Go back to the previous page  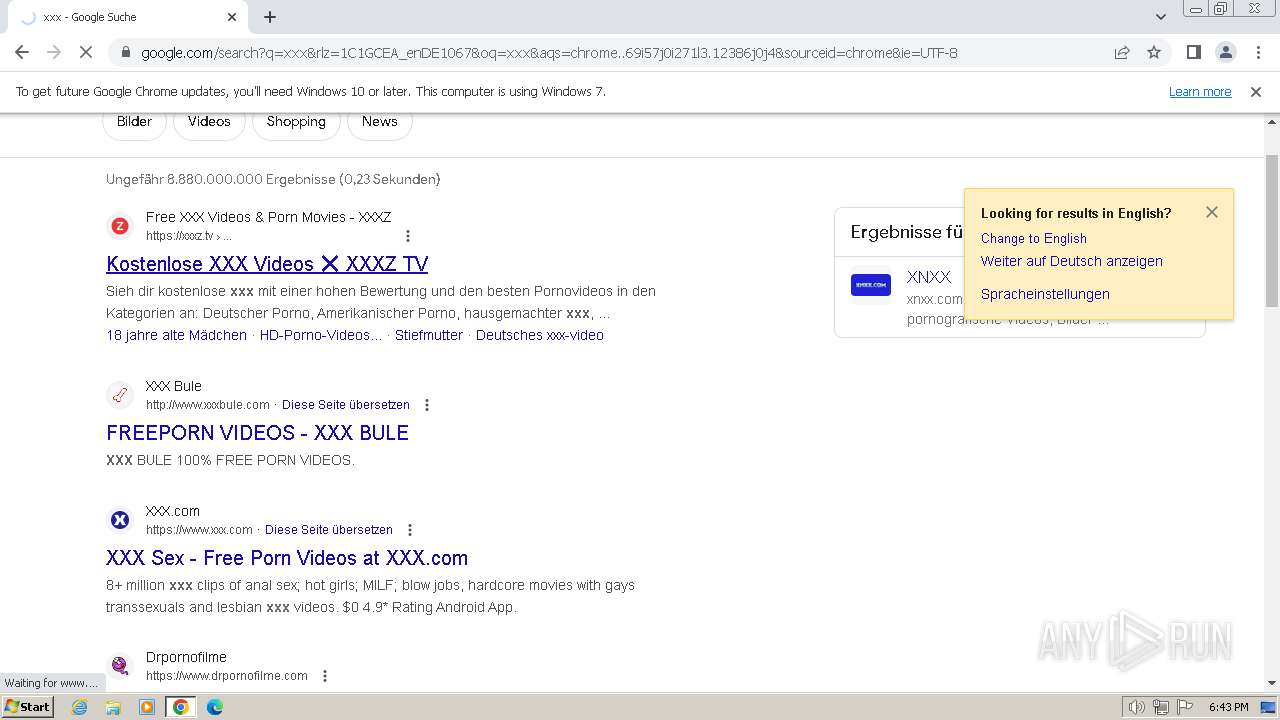(22, 52)
